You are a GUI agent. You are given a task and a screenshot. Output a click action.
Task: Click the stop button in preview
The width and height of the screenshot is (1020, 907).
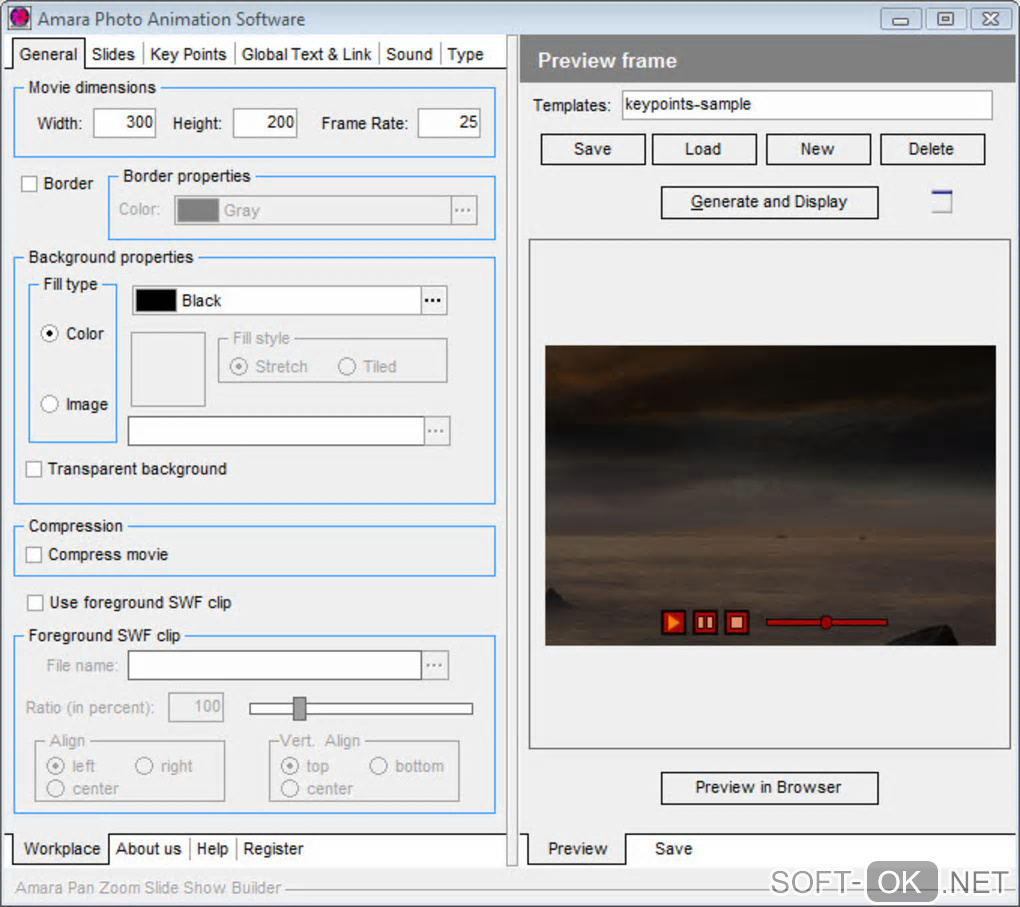click(x=736, y=623)
